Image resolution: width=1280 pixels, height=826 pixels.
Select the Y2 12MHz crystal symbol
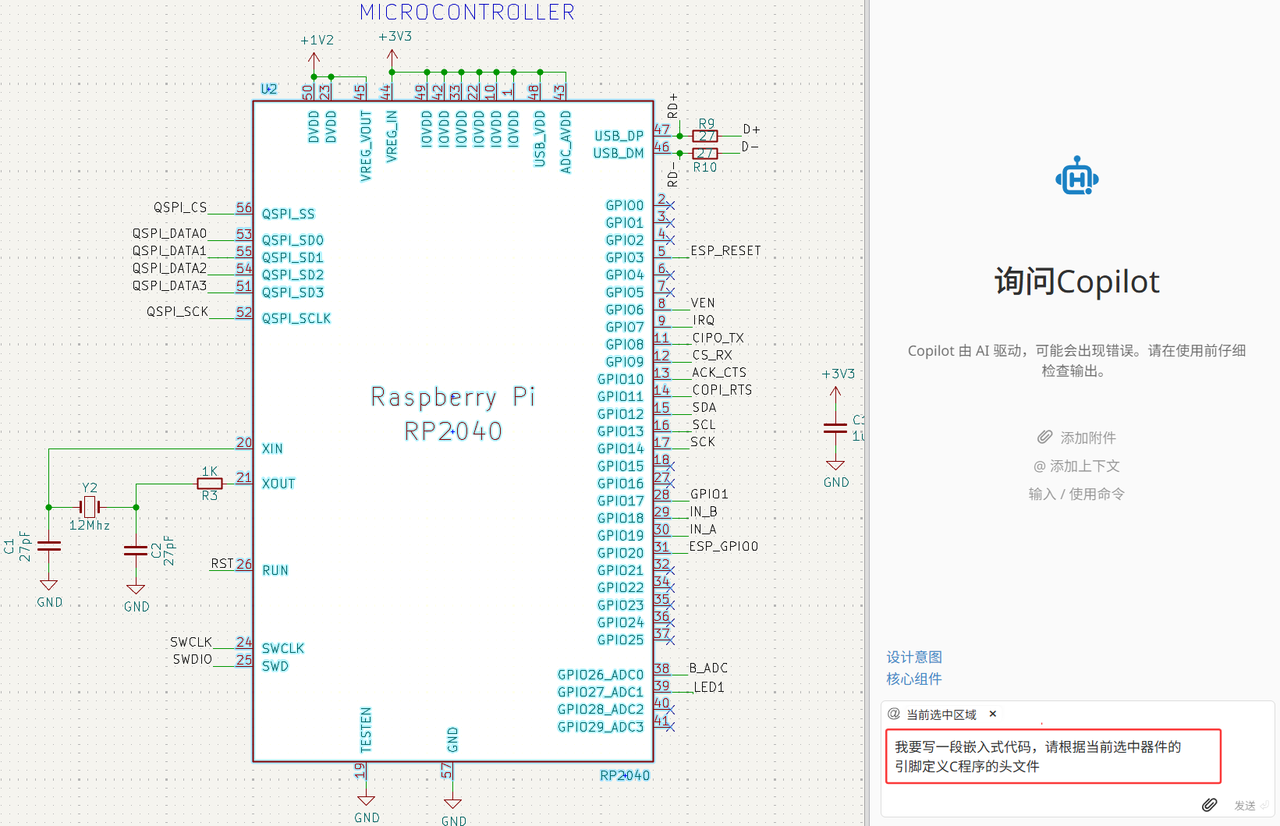[x=91, y=507]
